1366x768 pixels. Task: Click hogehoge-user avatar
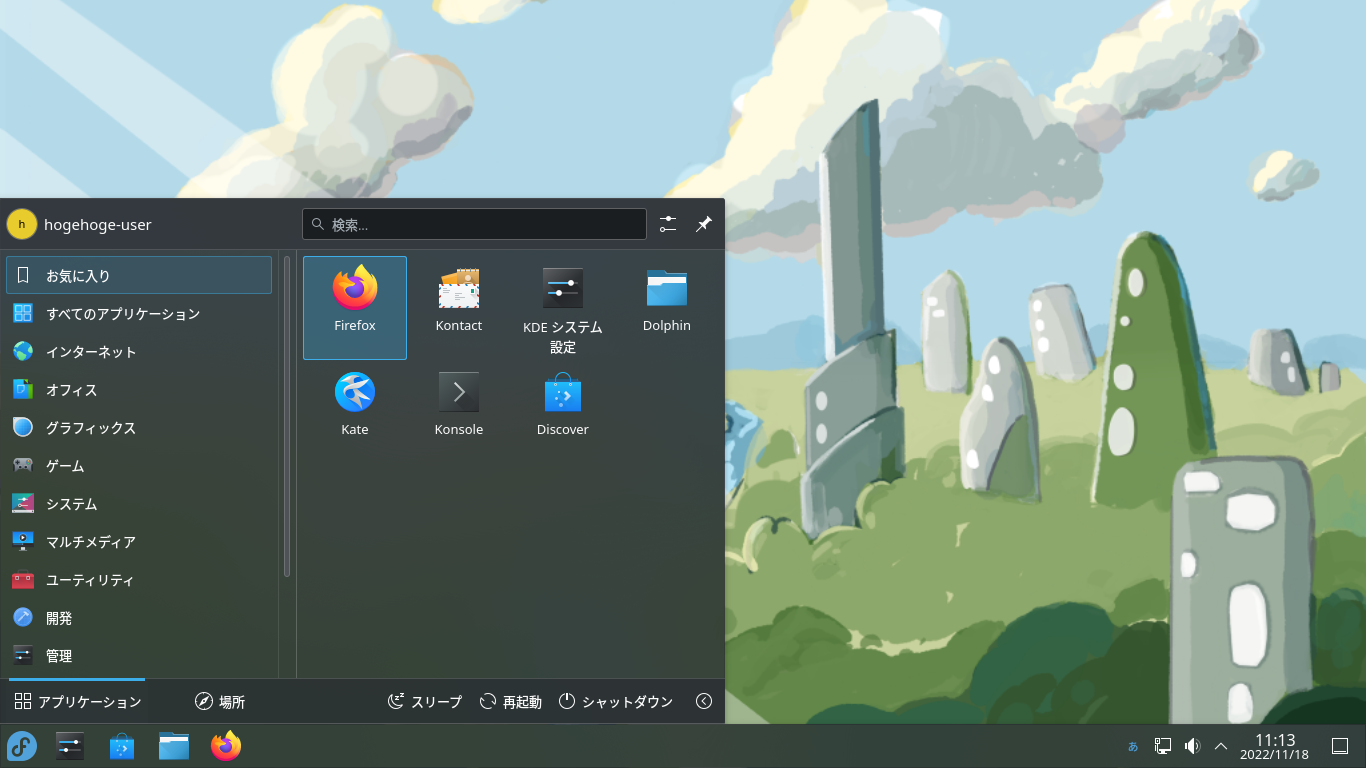click(x=22, y=224)
